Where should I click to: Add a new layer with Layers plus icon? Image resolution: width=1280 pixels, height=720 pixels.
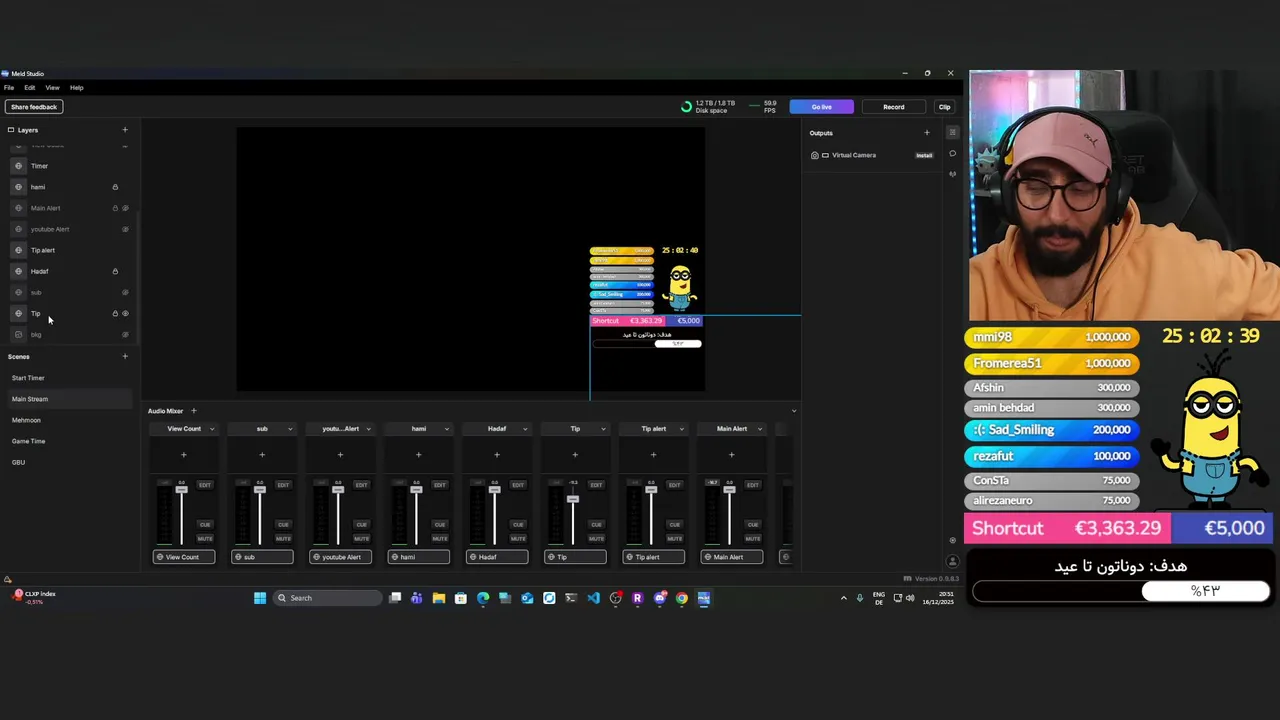click(x=125, y=130)
